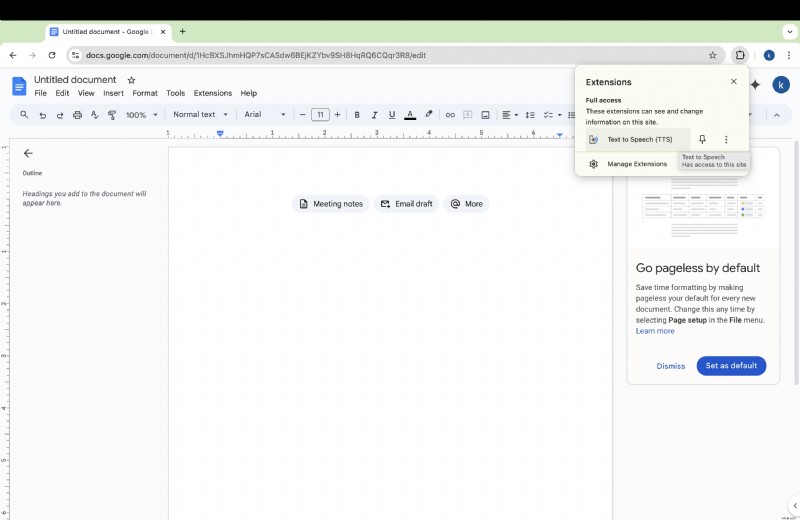Click Set as default button

731,366
